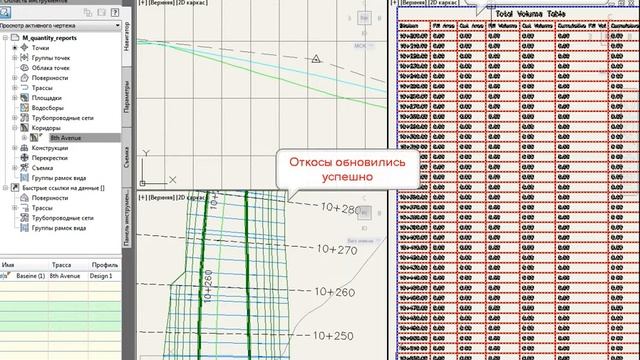The image size is (640, 360).
Task: Expand the Группы точек node
Action: 15,58
